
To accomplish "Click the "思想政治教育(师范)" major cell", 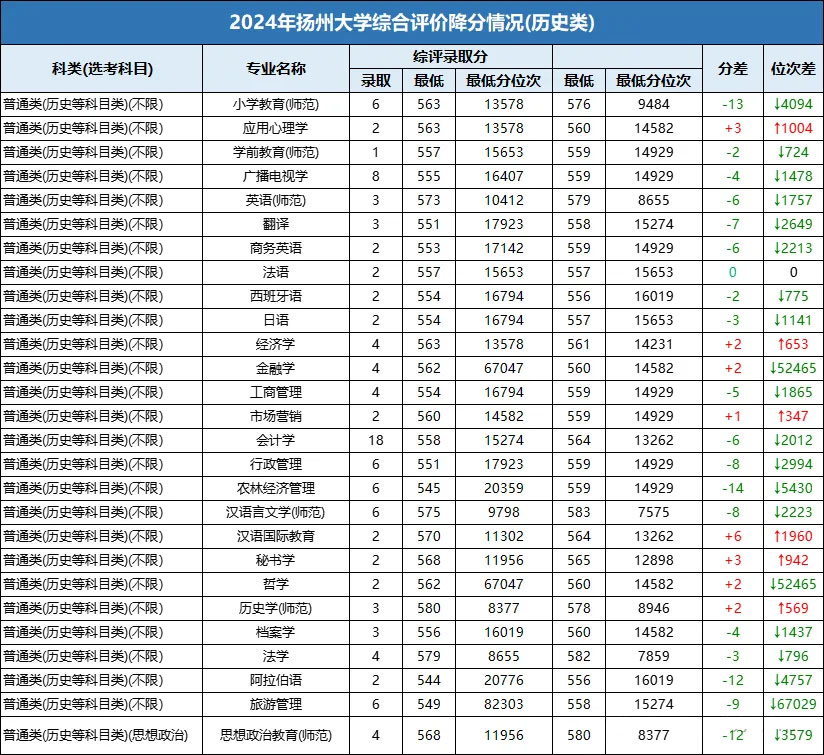I will coord(276,735).
